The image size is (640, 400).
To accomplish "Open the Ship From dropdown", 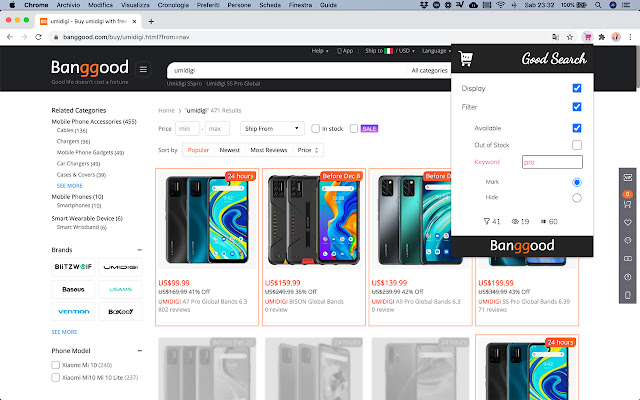I will pos(272,129).
